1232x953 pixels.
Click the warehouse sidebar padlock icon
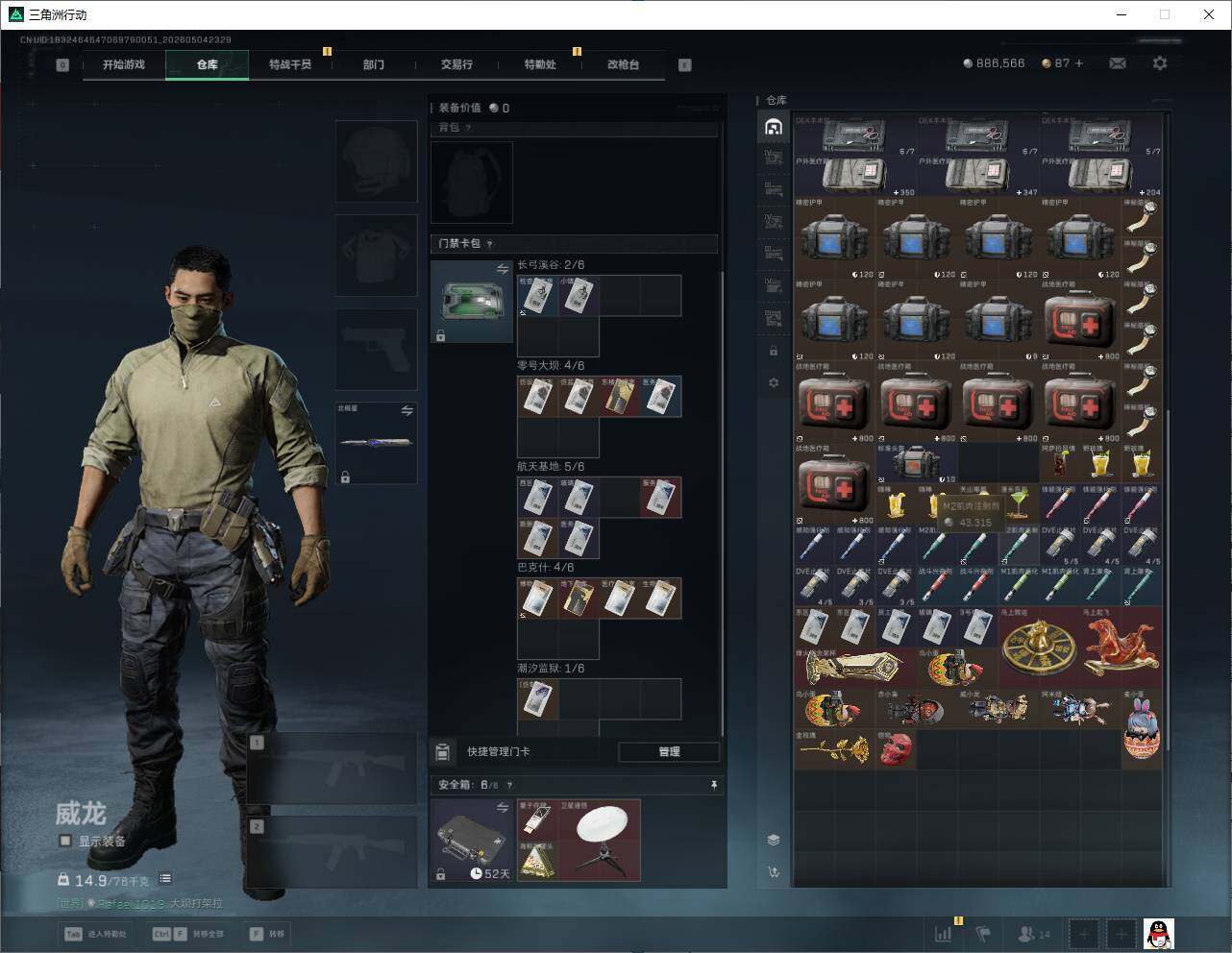pyautogui.click(x=774, y=352)
